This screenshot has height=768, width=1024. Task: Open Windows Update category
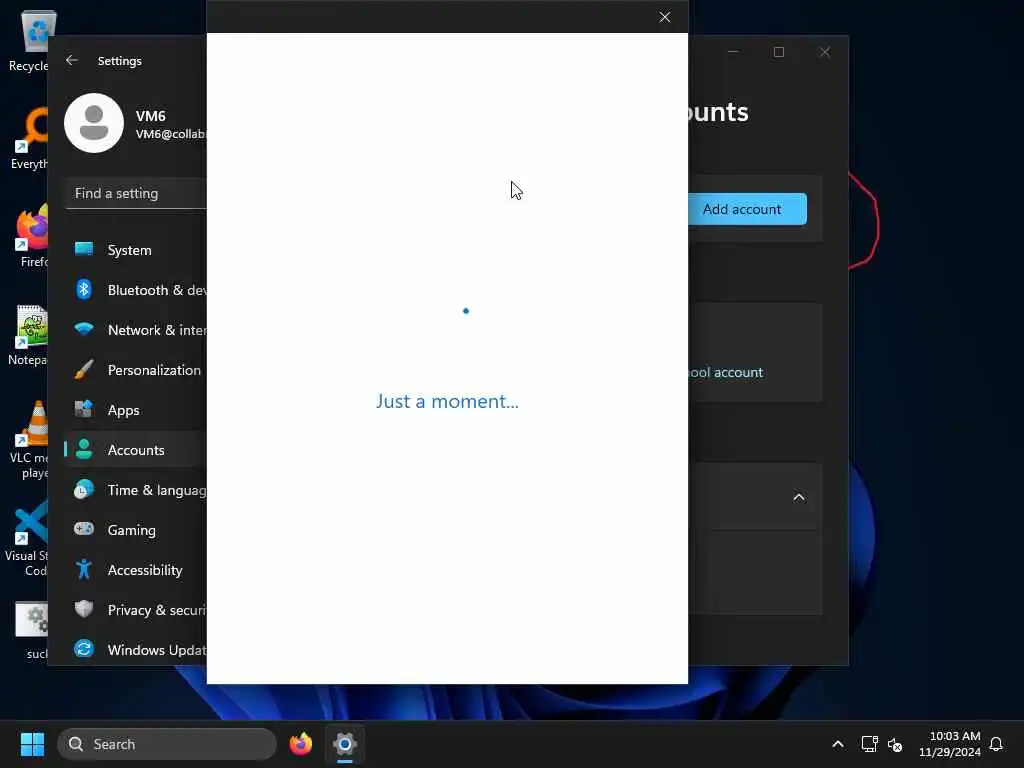point(136,650)
